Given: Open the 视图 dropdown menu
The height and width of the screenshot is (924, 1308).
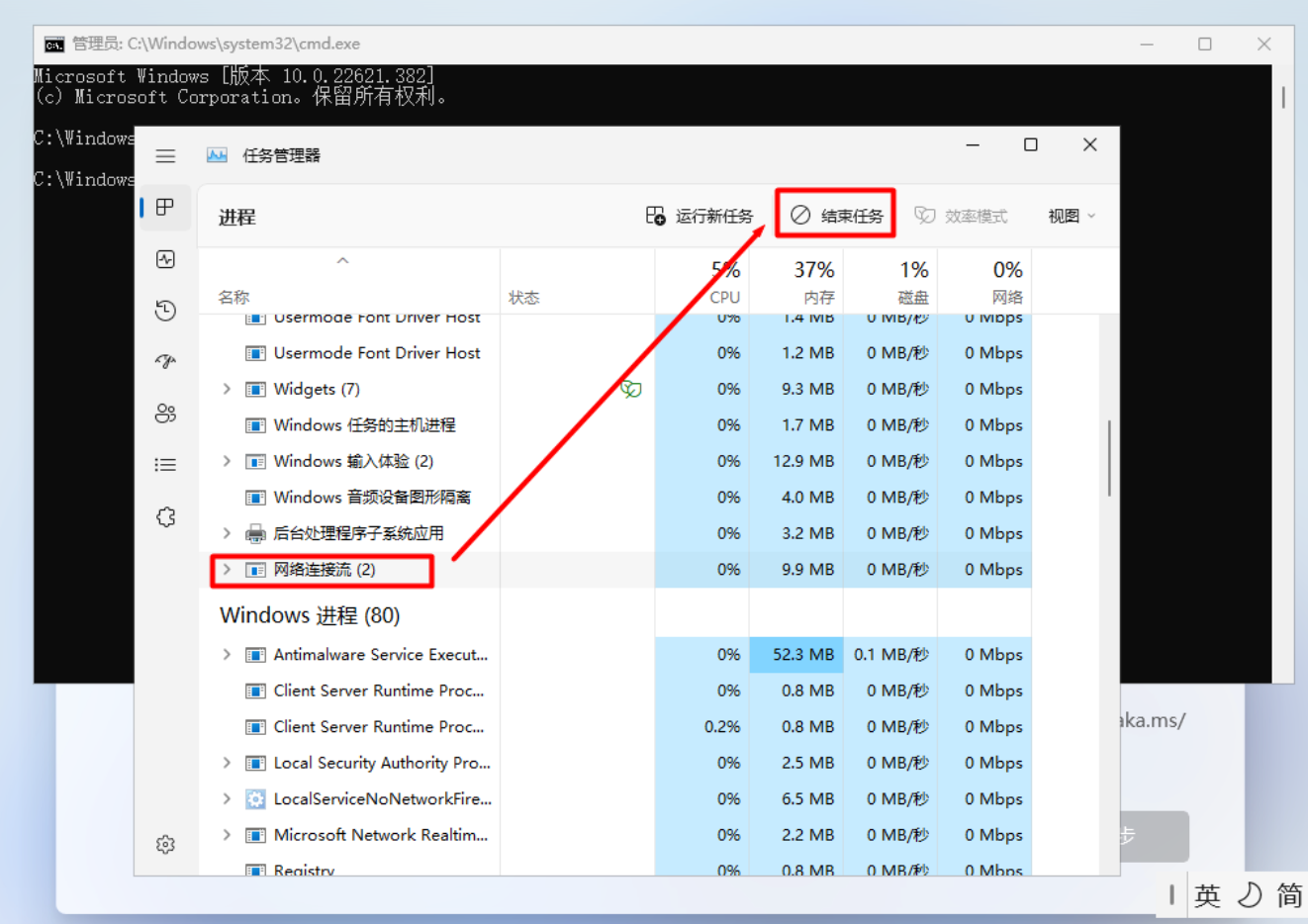Looking at the screenshot, I should tap(1072, 216).
